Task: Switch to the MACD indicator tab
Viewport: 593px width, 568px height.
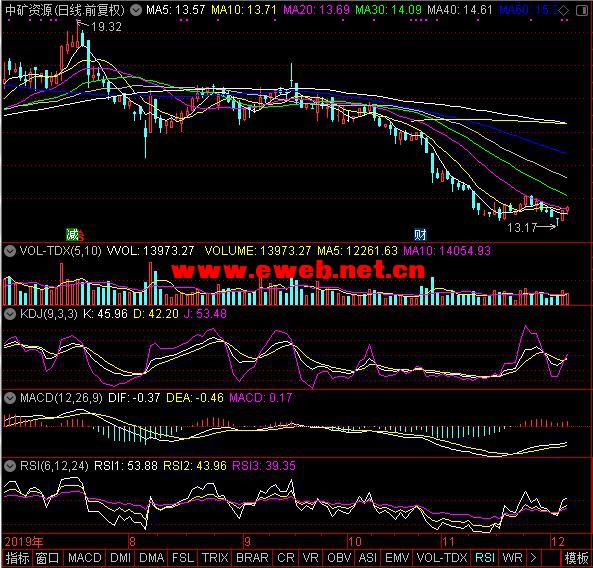Action: click(85, 558)
